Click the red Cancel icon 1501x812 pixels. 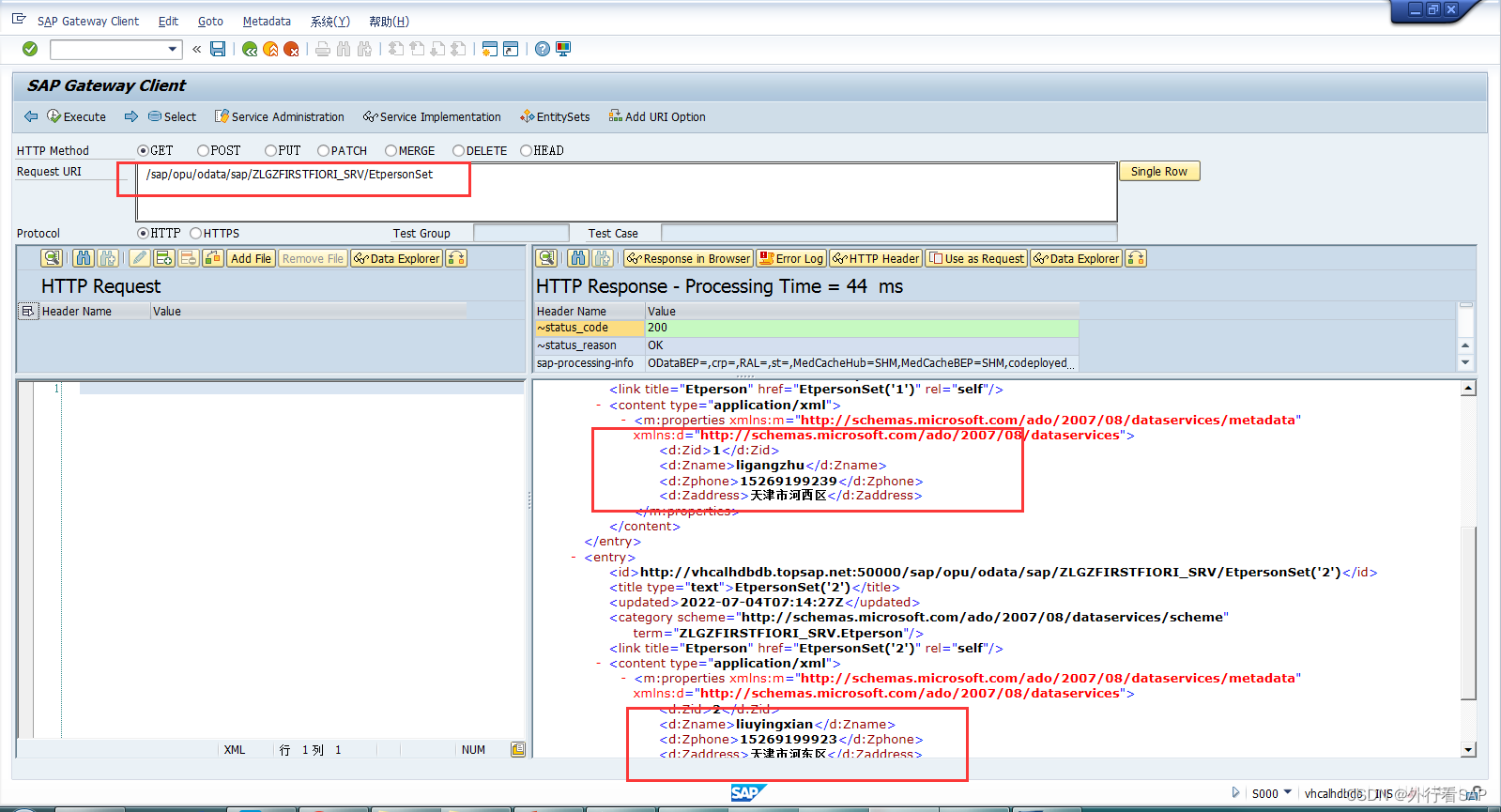tap(291, 49)
